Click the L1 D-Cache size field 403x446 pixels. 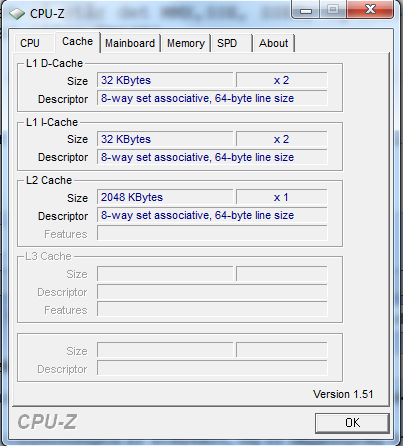[165, 80]
